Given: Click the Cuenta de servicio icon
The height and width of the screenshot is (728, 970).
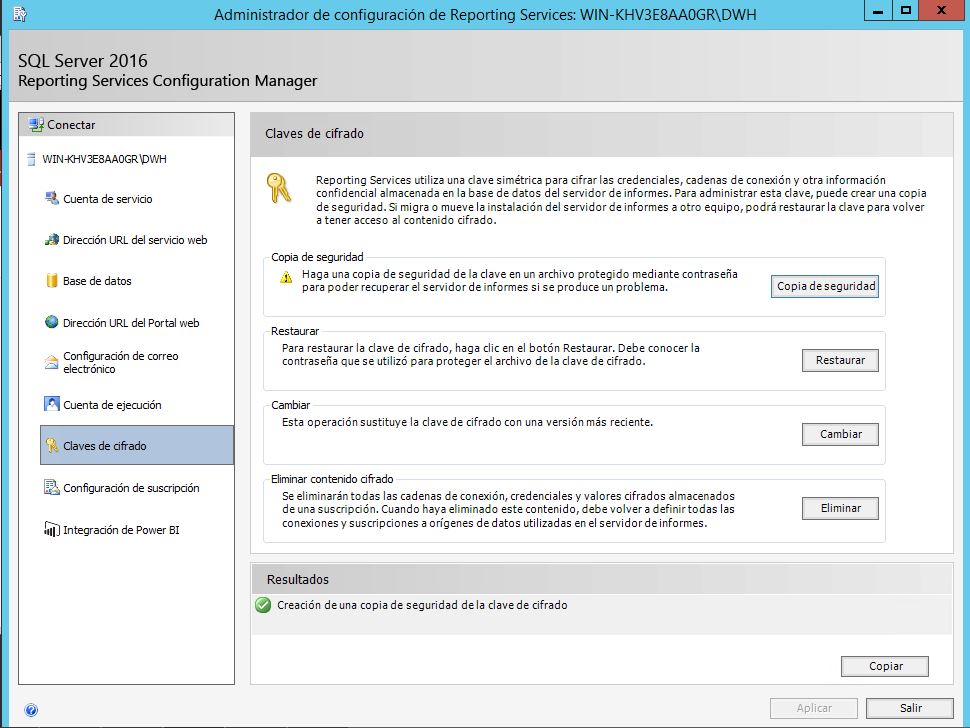Looking at the screenshot, I should (x=52, y=199).
